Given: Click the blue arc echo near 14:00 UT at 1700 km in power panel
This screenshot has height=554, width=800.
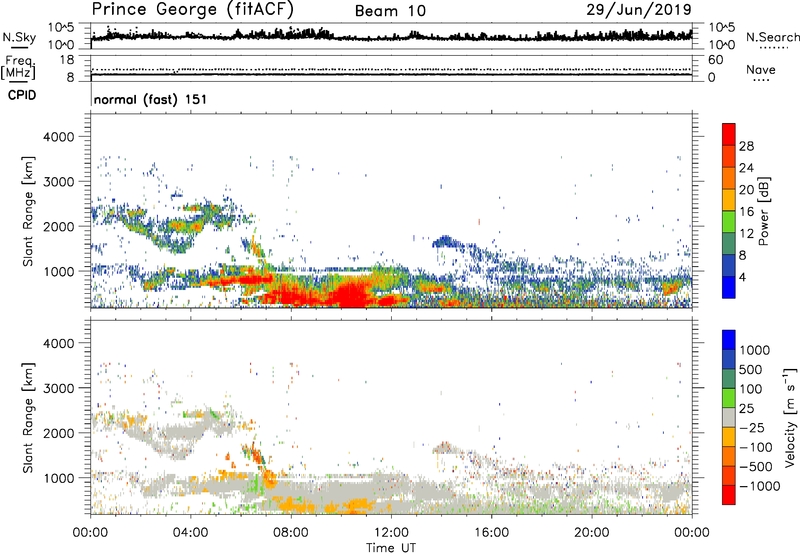Looking at the screenshot, I should pos(448,241).
